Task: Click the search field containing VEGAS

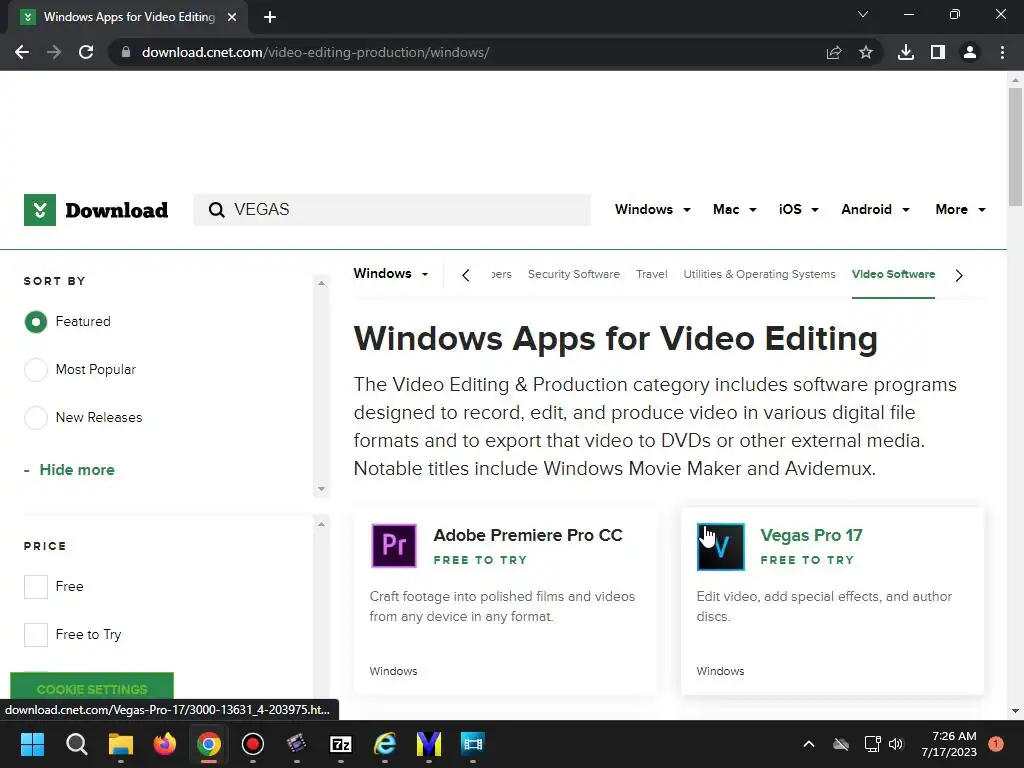Action: coord(392,210)
